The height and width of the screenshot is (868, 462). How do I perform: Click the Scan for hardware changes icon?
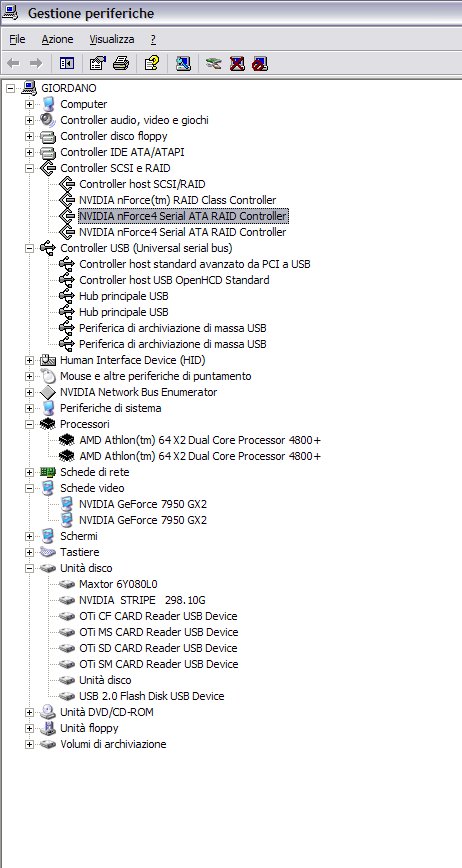point(183,64)
